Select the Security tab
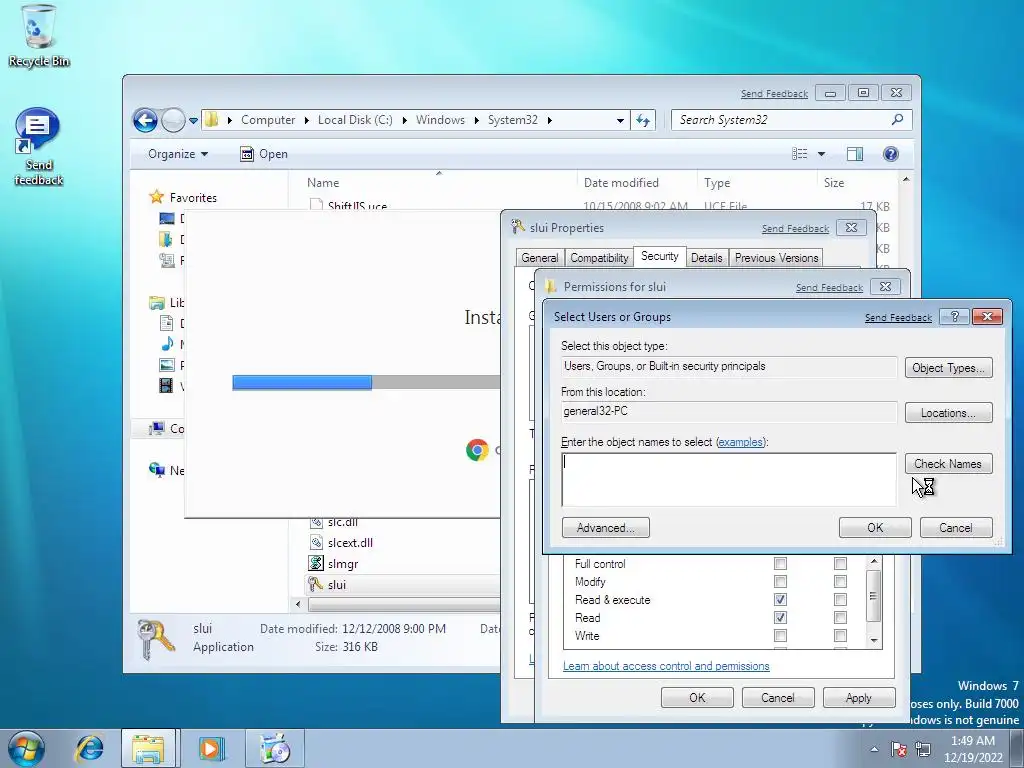 tap(660, 256)
